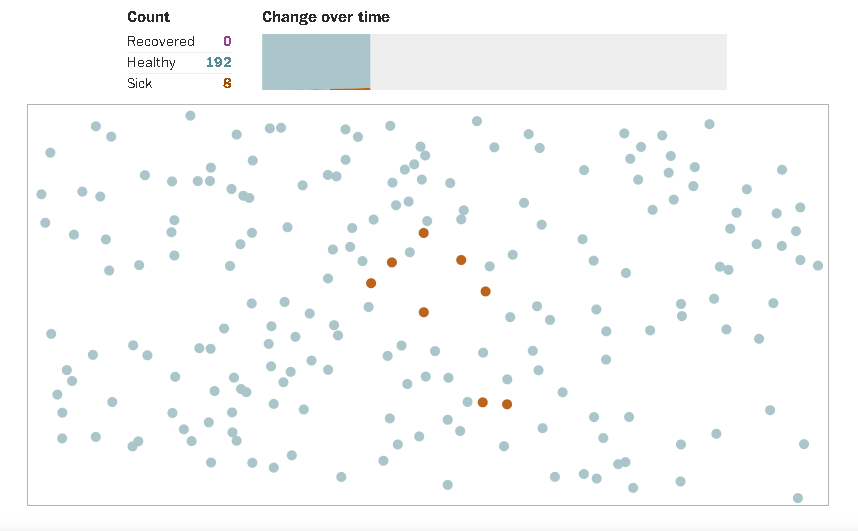Select the Sick label
Viewport: 858px width, 531px height.
pos(140,83)
